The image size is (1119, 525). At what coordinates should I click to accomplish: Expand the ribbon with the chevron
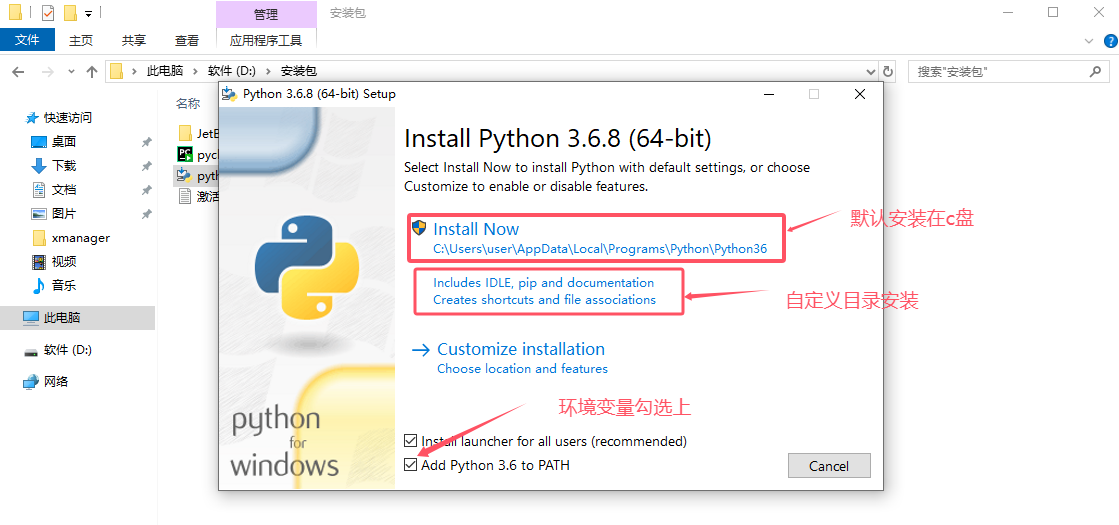tap(1088, 41)
